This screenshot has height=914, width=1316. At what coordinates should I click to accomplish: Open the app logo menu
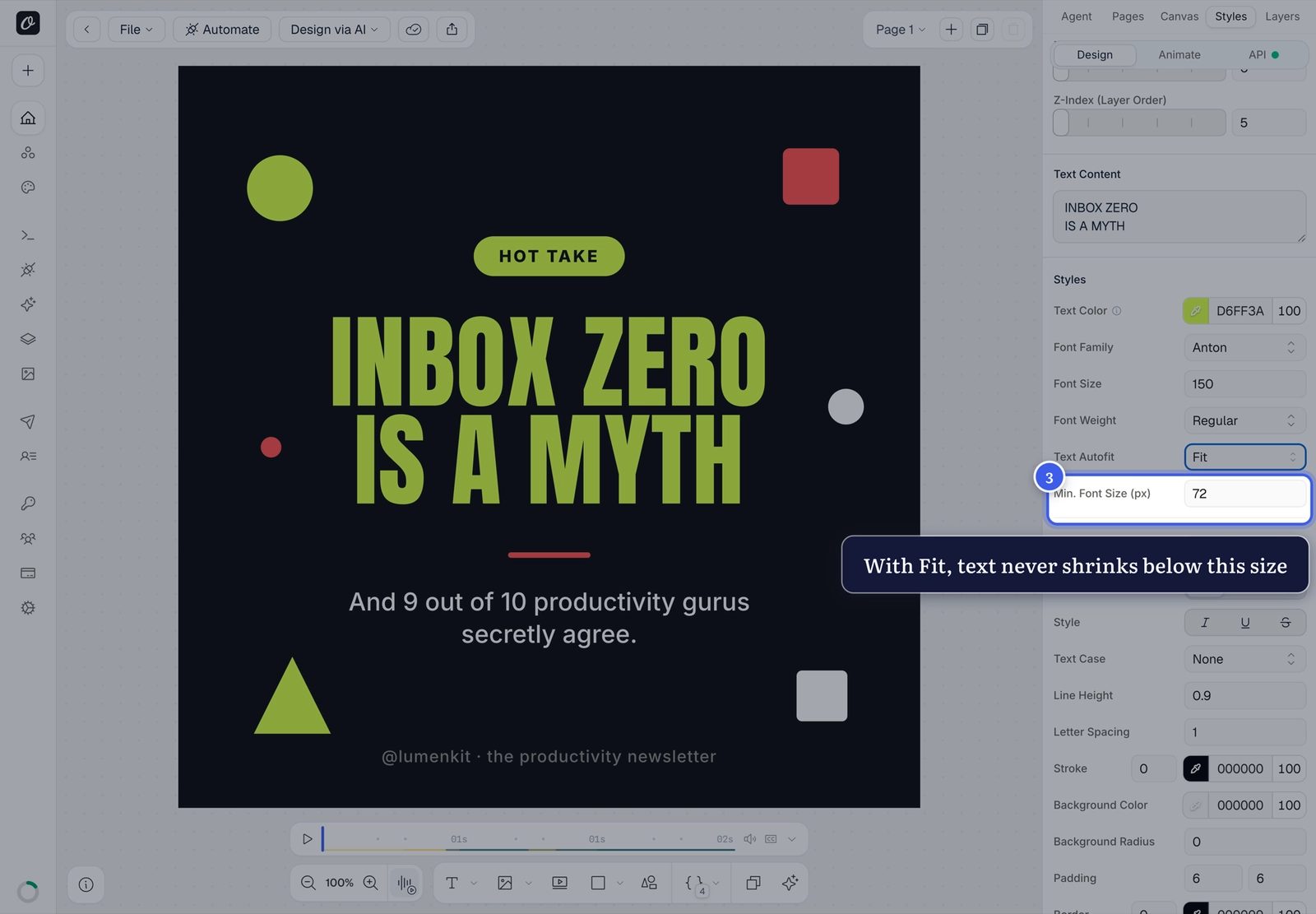[x=28, y=23]
